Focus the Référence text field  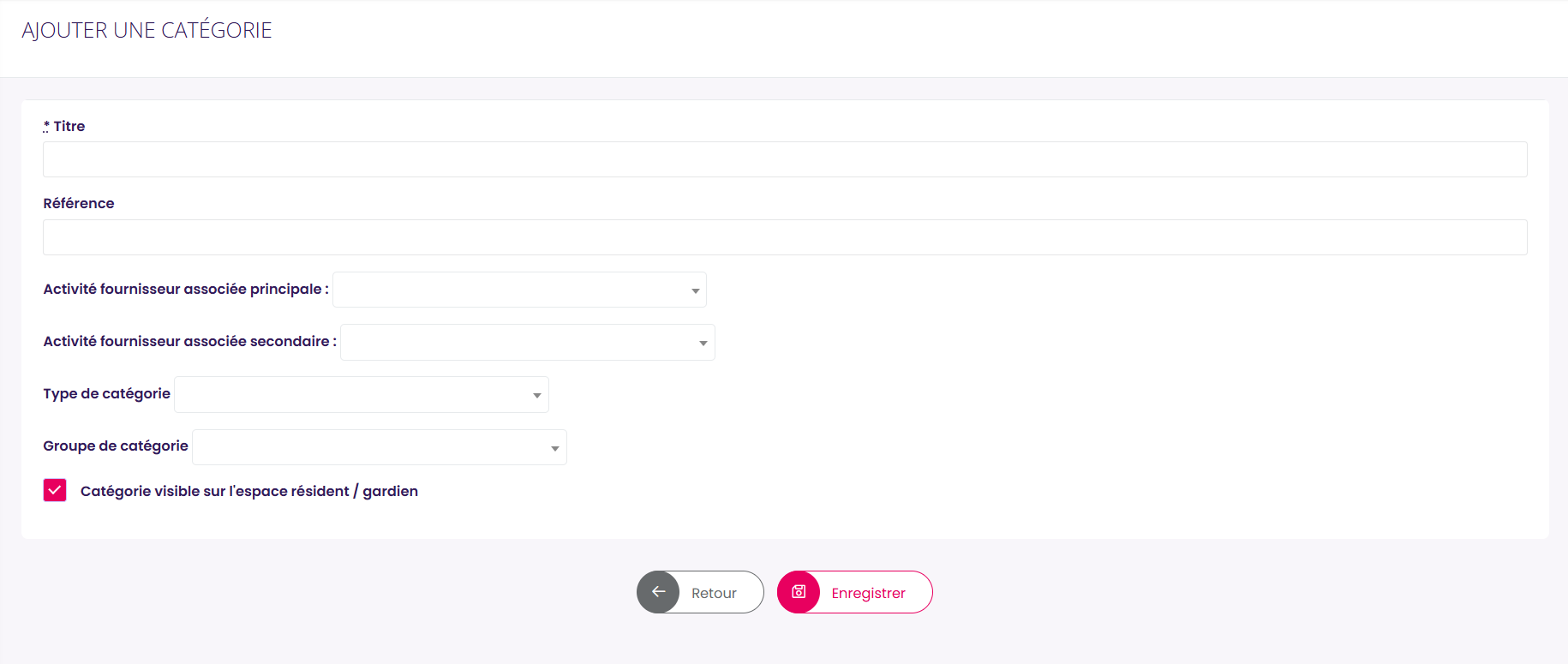coord(785,237)
